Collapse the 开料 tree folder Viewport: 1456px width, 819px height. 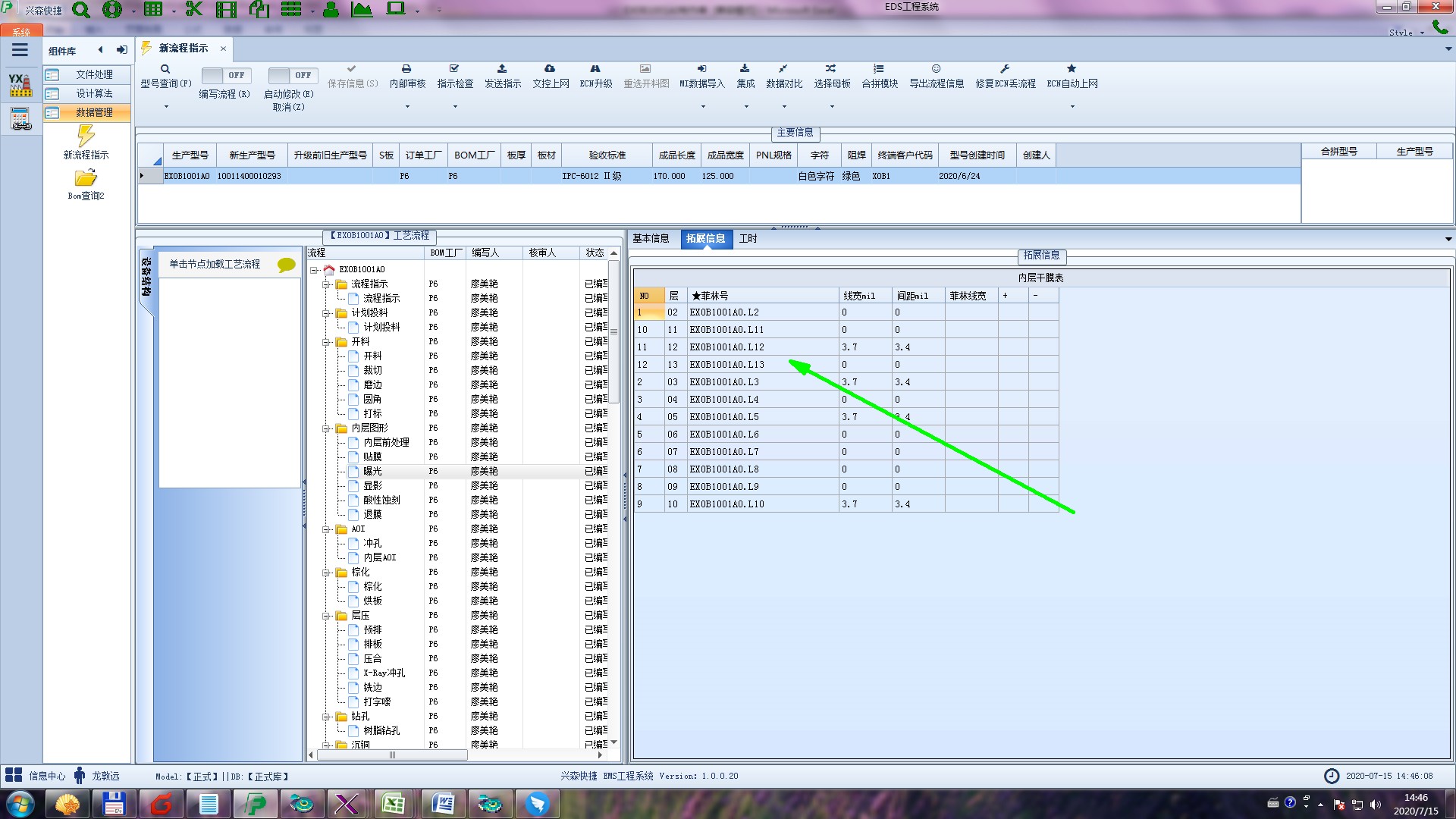point(326,342)
